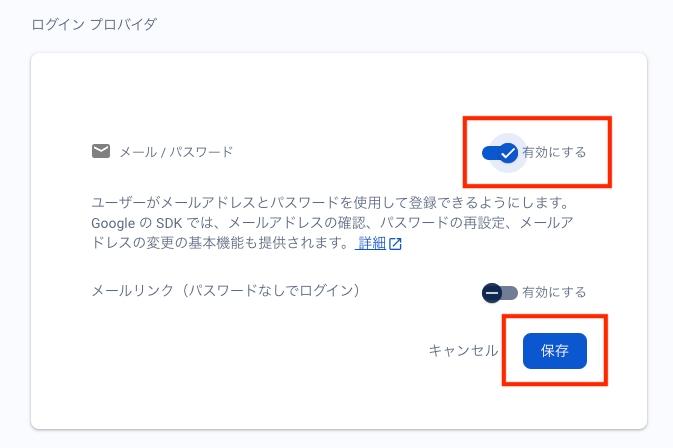The image size is (673, 448).
Task: Click empty space left of キャンセル in the card
Action: (258, 351)
